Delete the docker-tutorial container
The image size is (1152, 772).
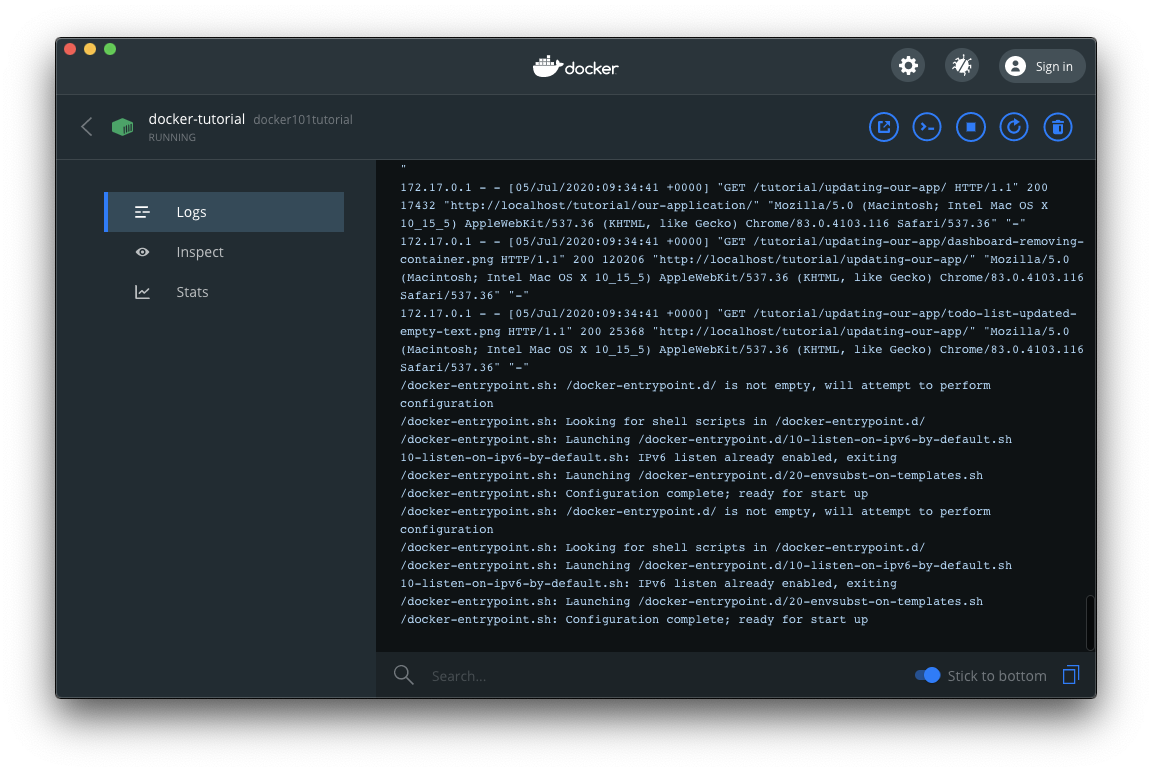1058,127
